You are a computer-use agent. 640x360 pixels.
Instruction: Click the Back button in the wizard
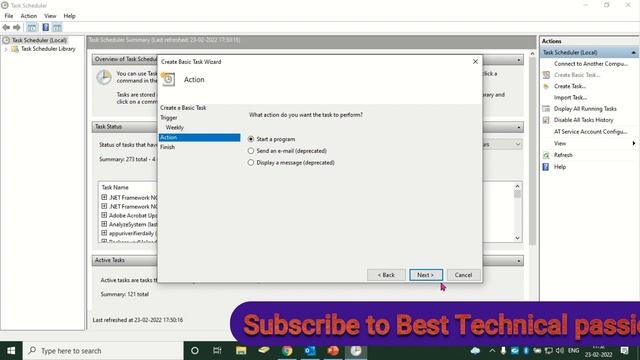[x=386, y=275]
